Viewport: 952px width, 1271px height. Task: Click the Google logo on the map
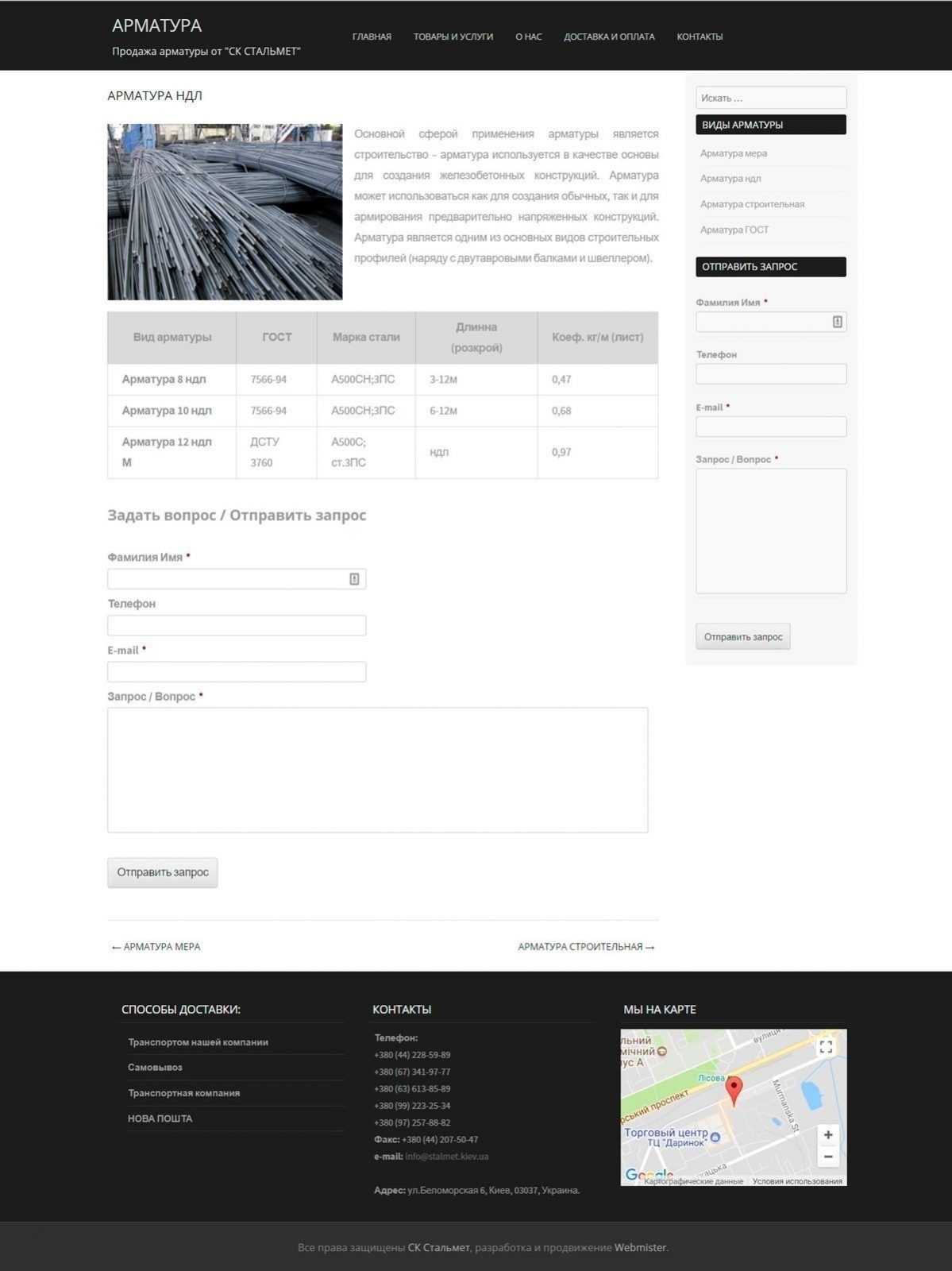click(648, 1175)
